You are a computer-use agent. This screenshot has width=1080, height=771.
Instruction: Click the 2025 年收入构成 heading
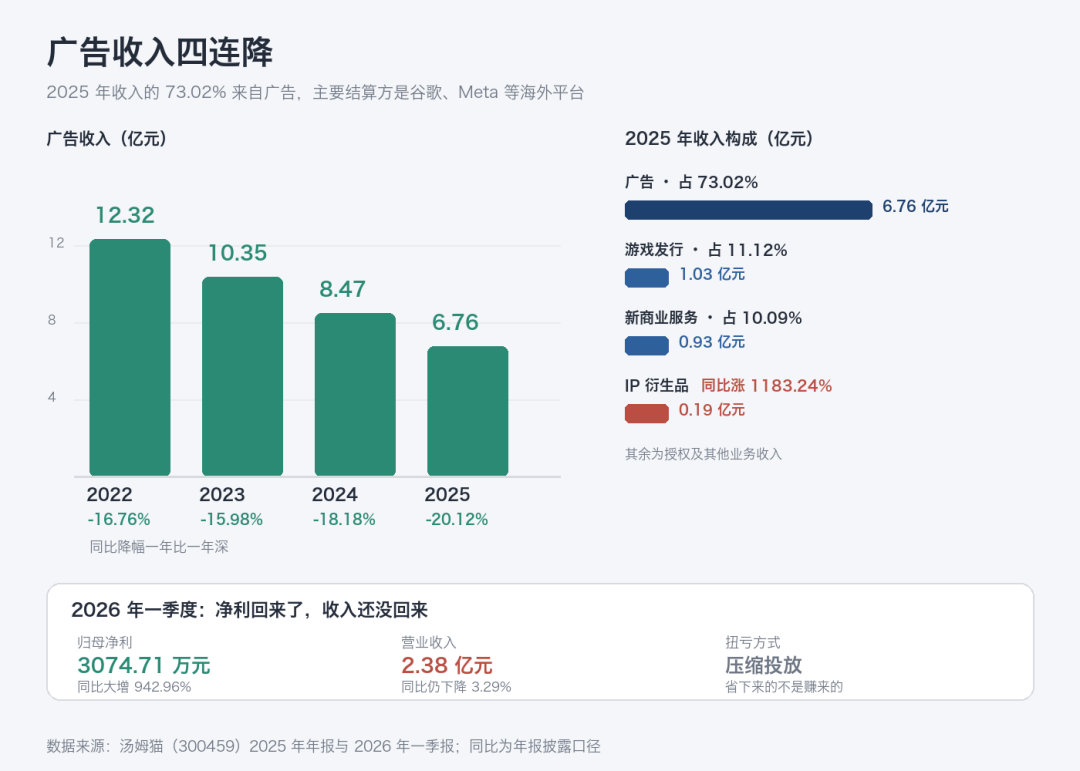(719, 138)
